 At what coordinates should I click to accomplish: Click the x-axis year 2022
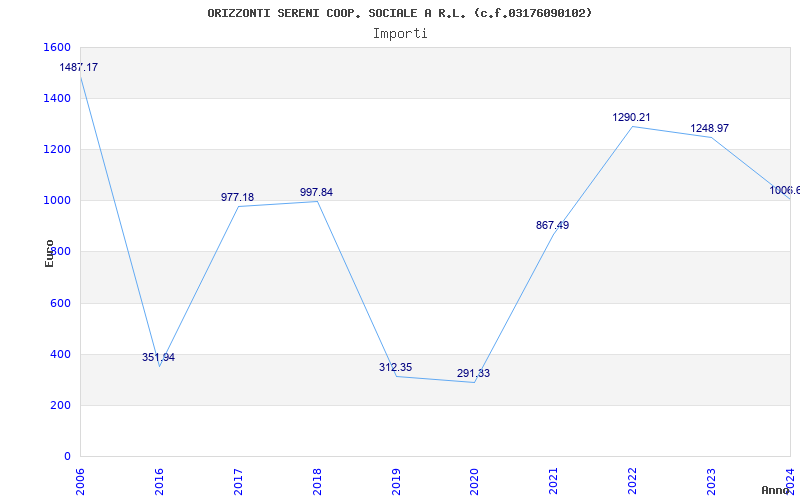(x=633, y=481)
